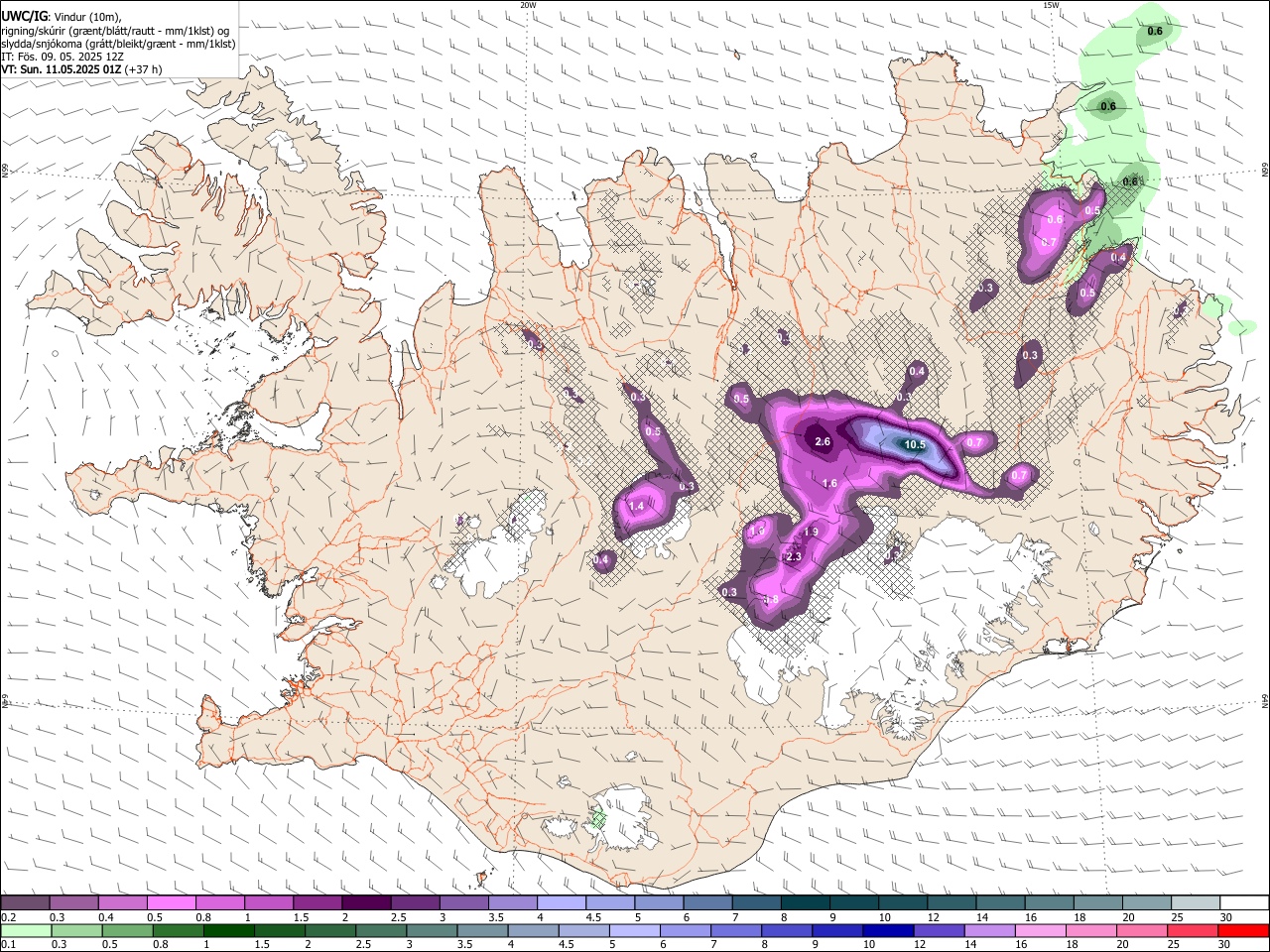
Task: Click the 1.4 value label on map
Action: tap(637, 506)
